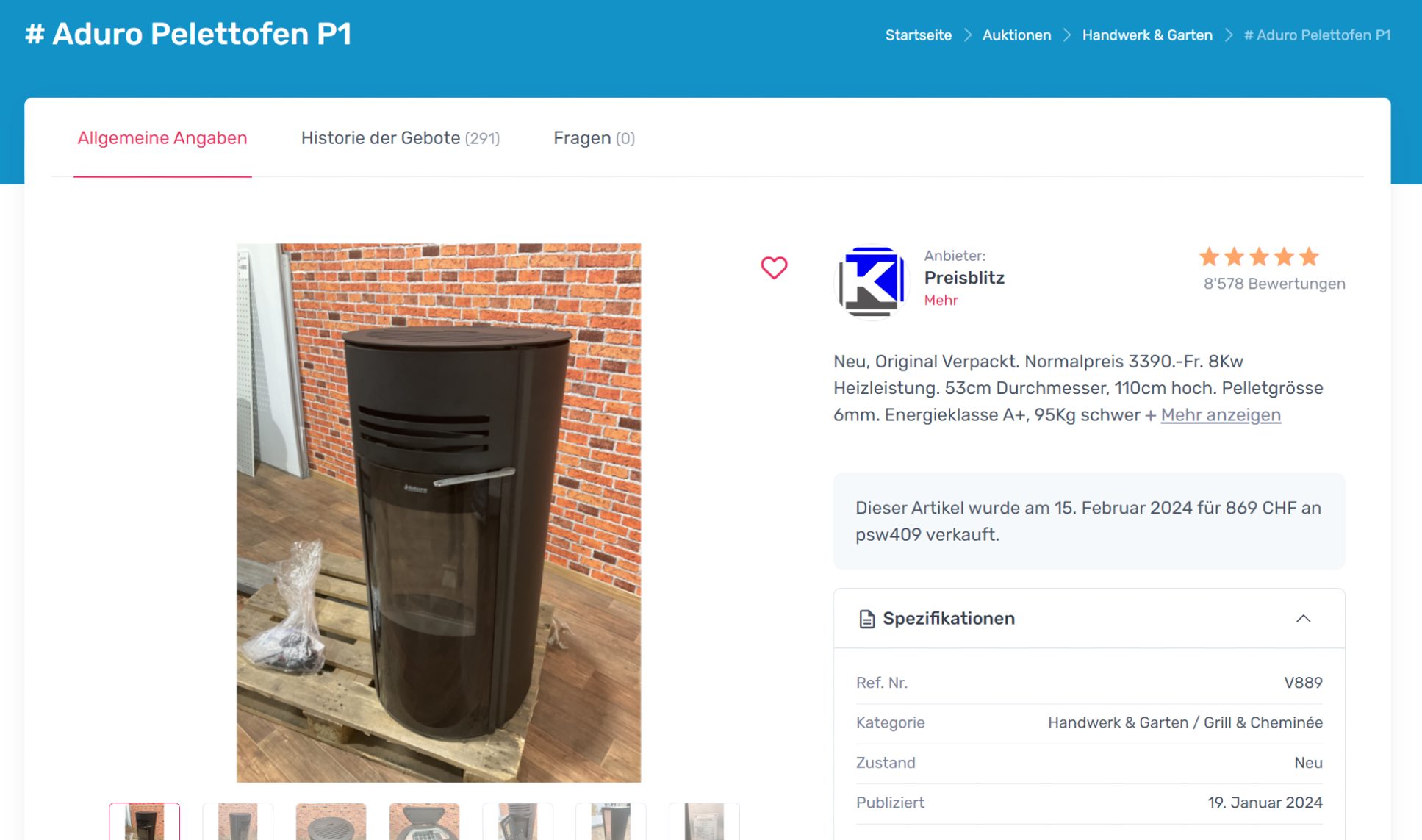Navigate to Handwerk & Garten breadcrumb

click(x=1146, y=35)
